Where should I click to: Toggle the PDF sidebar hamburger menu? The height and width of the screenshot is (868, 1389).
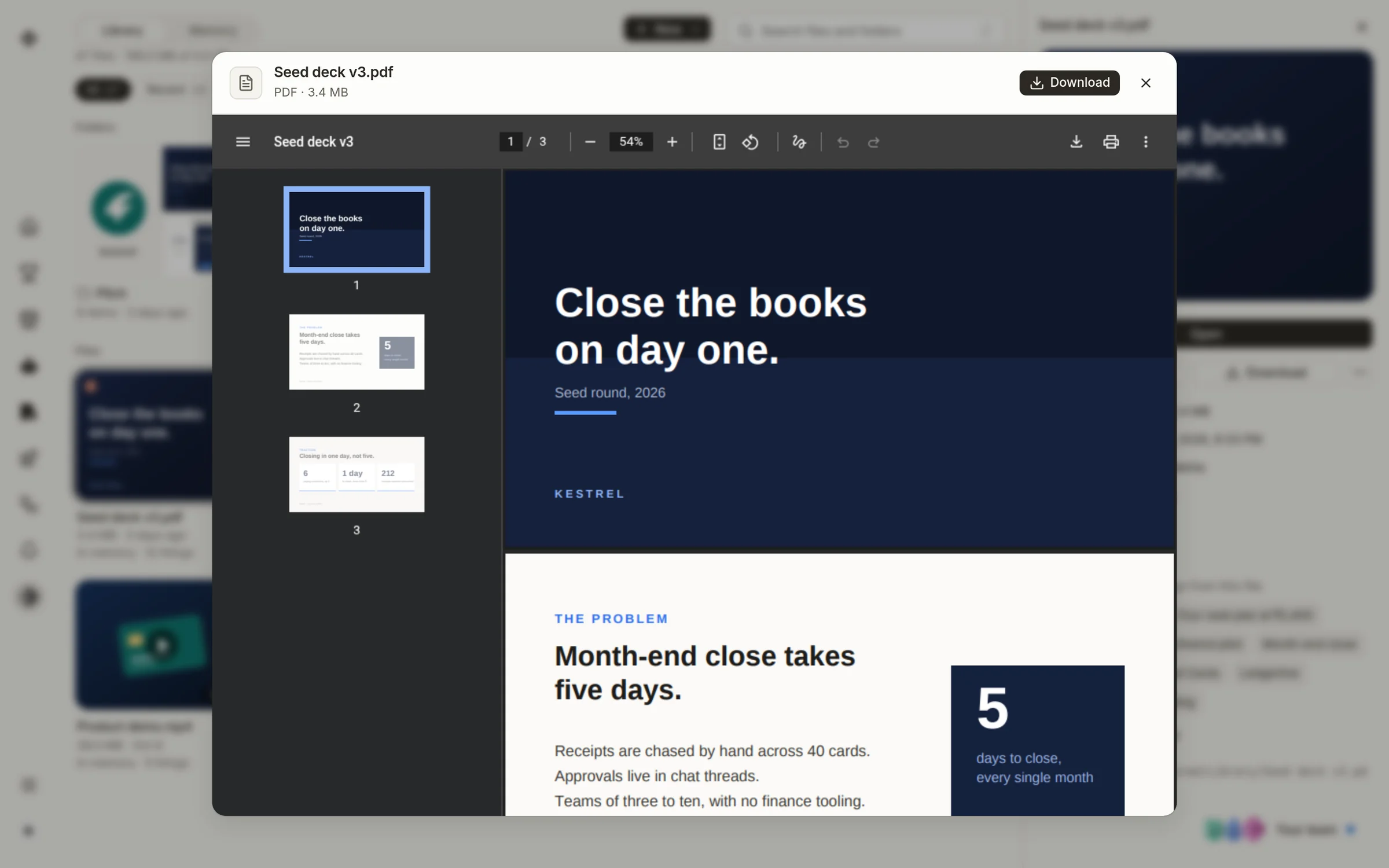point(243,142)
